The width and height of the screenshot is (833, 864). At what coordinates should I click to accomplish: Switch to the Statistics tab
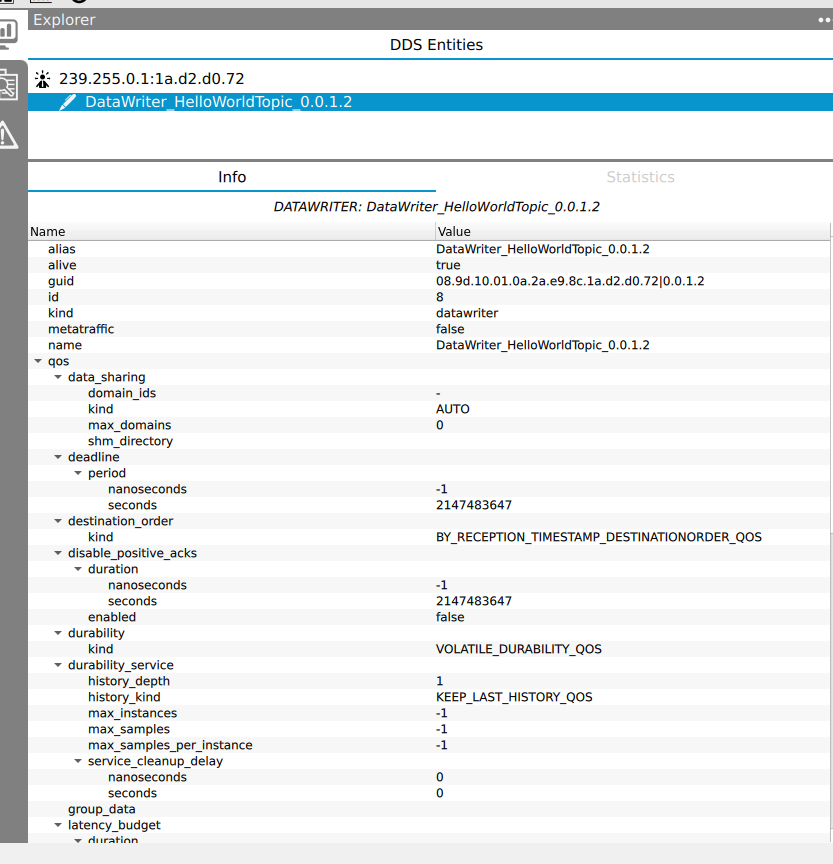pyautogui.click(x=640, y=177)
